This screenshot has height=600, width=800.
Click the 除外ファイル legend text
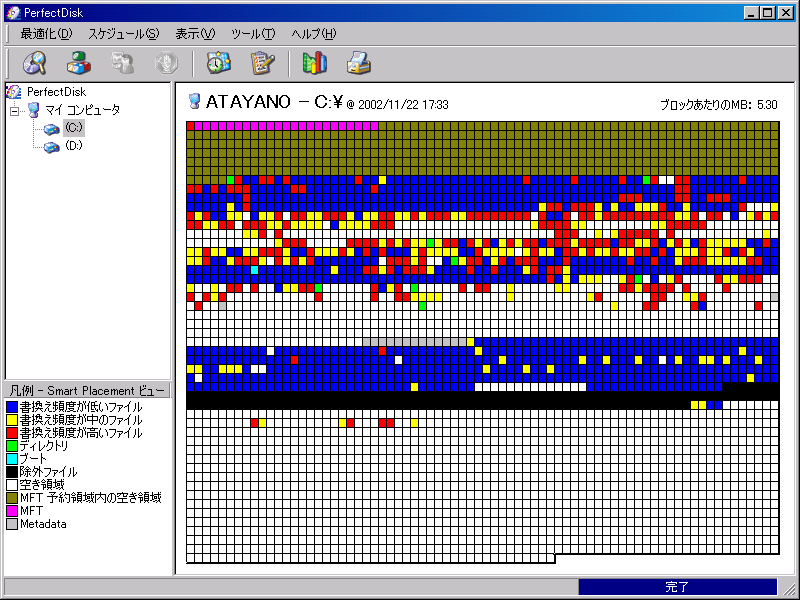[48, 472]
